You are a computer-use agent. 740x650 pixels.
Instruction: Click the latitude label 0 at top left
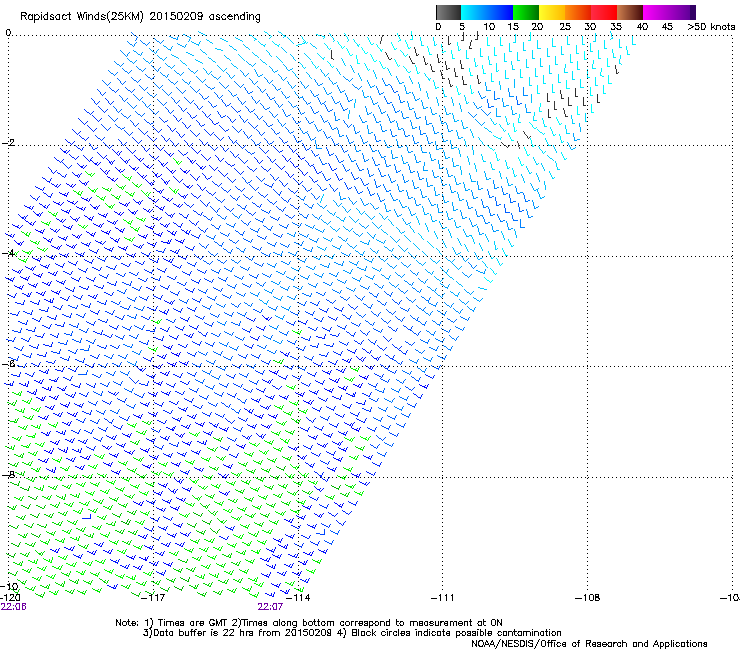click(x=8, y=33)
